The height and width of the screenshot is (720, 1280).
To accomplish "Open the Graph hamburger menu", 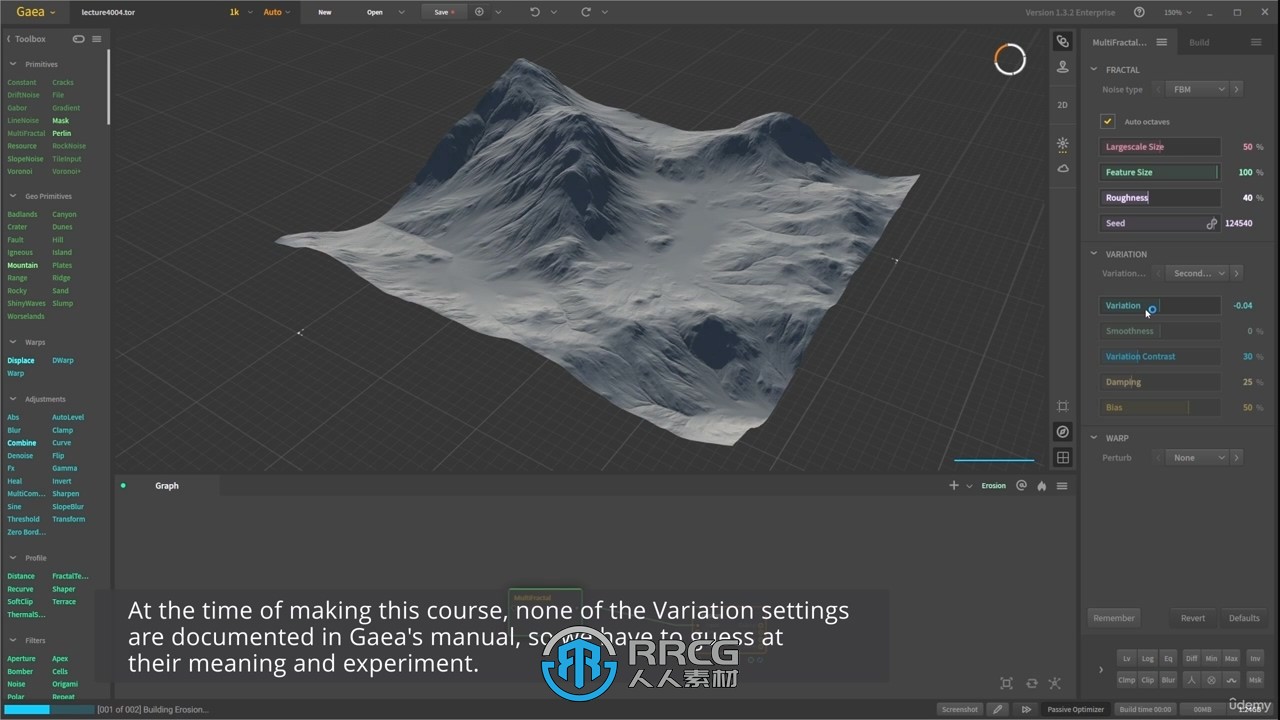I will click(1062, 486).
